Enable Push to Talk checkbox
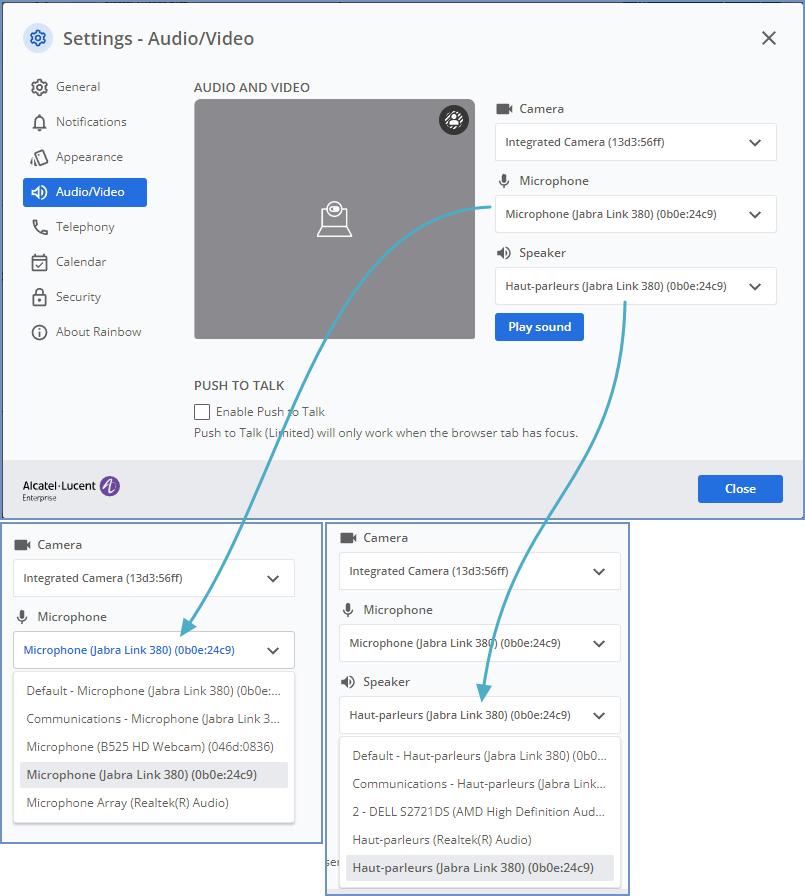Viewport: 805px width, 896px height. pyautogui.click(x=202, y=412)
